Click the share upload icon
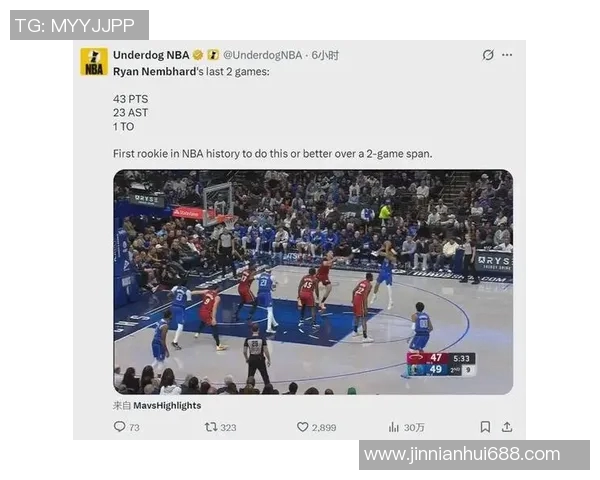The width and height of the screenshot is (600, 480). [x=507, y=427]
